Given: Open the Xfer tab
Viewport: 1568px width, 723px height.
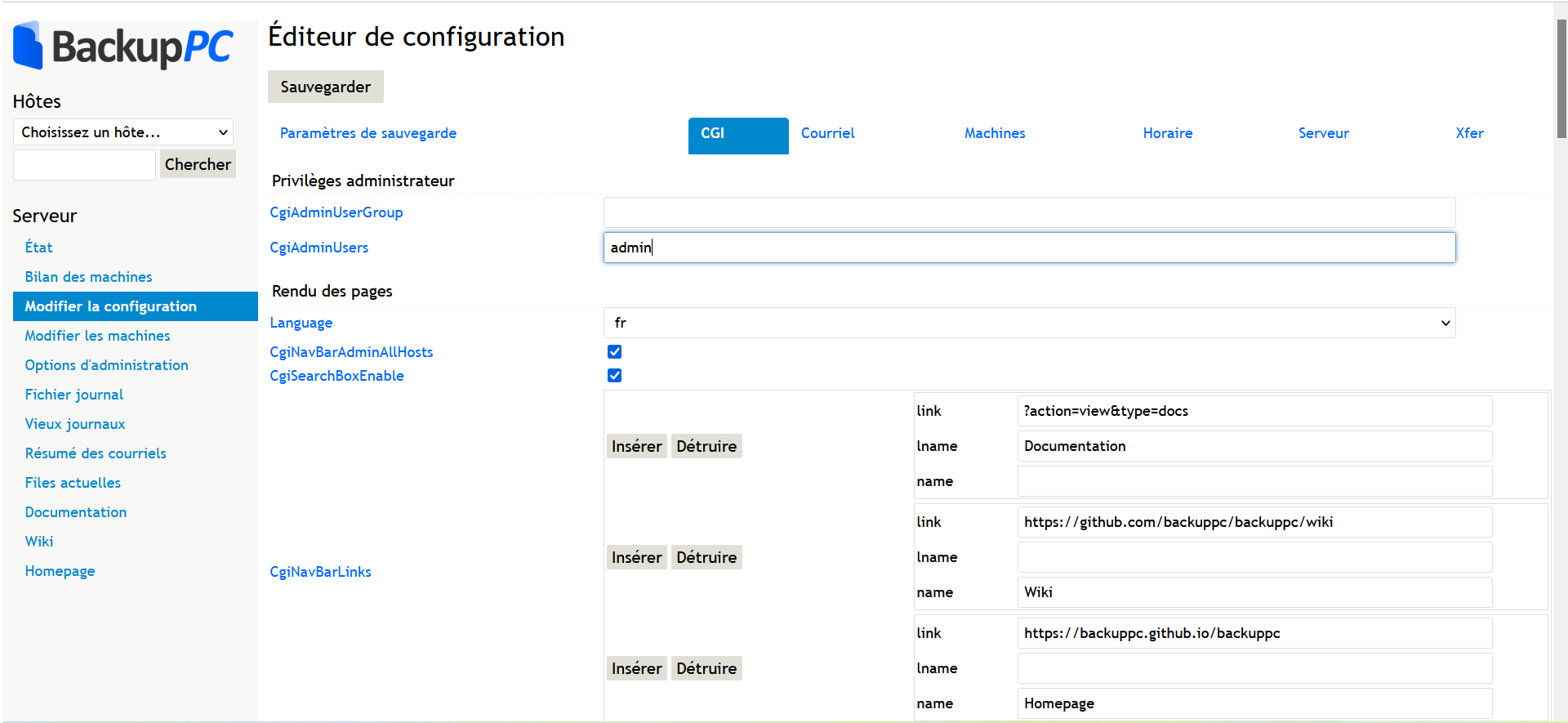Looking at the screenshot, I should point(1468,133).
